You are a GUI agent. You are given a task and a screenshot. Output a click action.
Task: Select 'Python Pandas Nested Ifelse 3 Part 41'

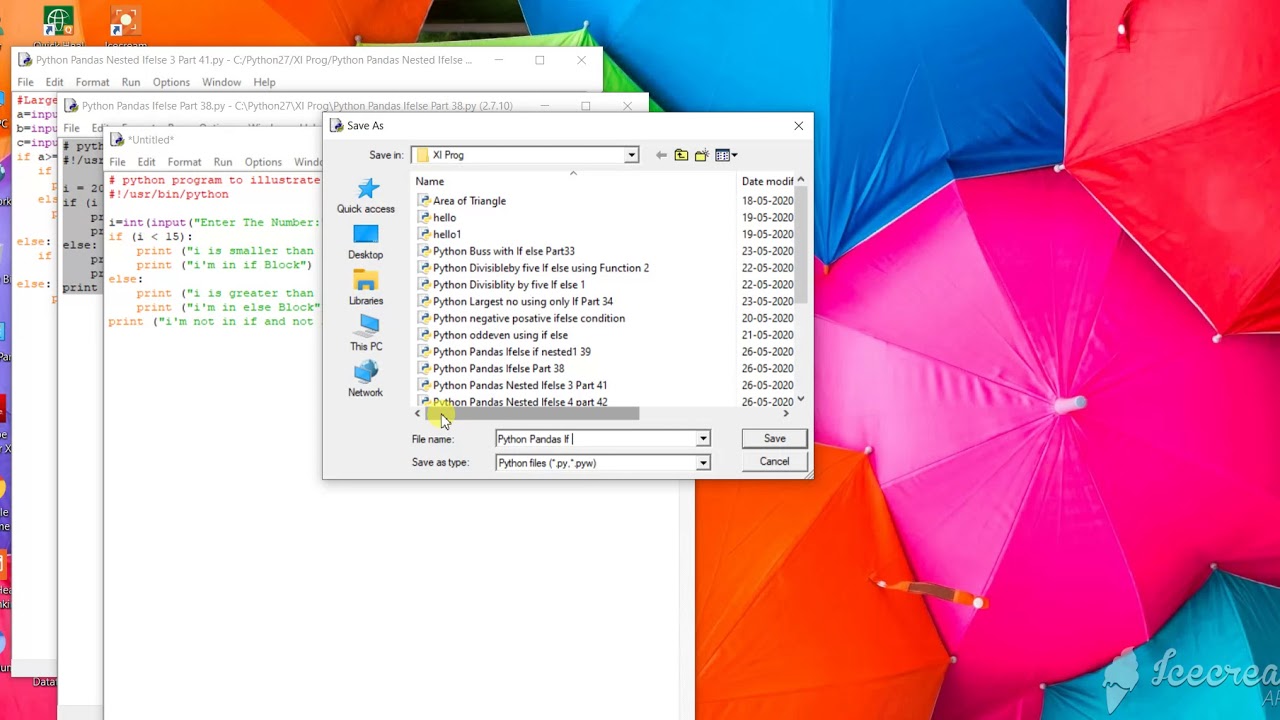pos(520,385)
